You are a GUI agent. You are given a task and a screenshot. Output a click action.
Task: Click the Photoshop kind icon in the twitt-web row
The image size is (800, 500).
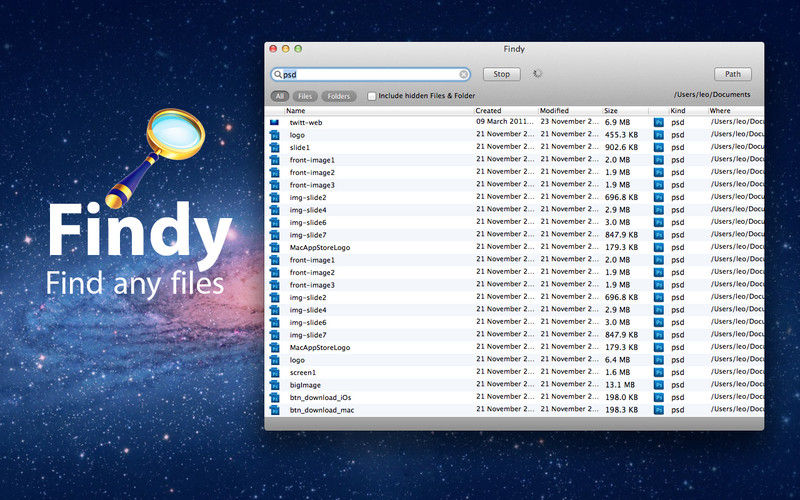659,122
